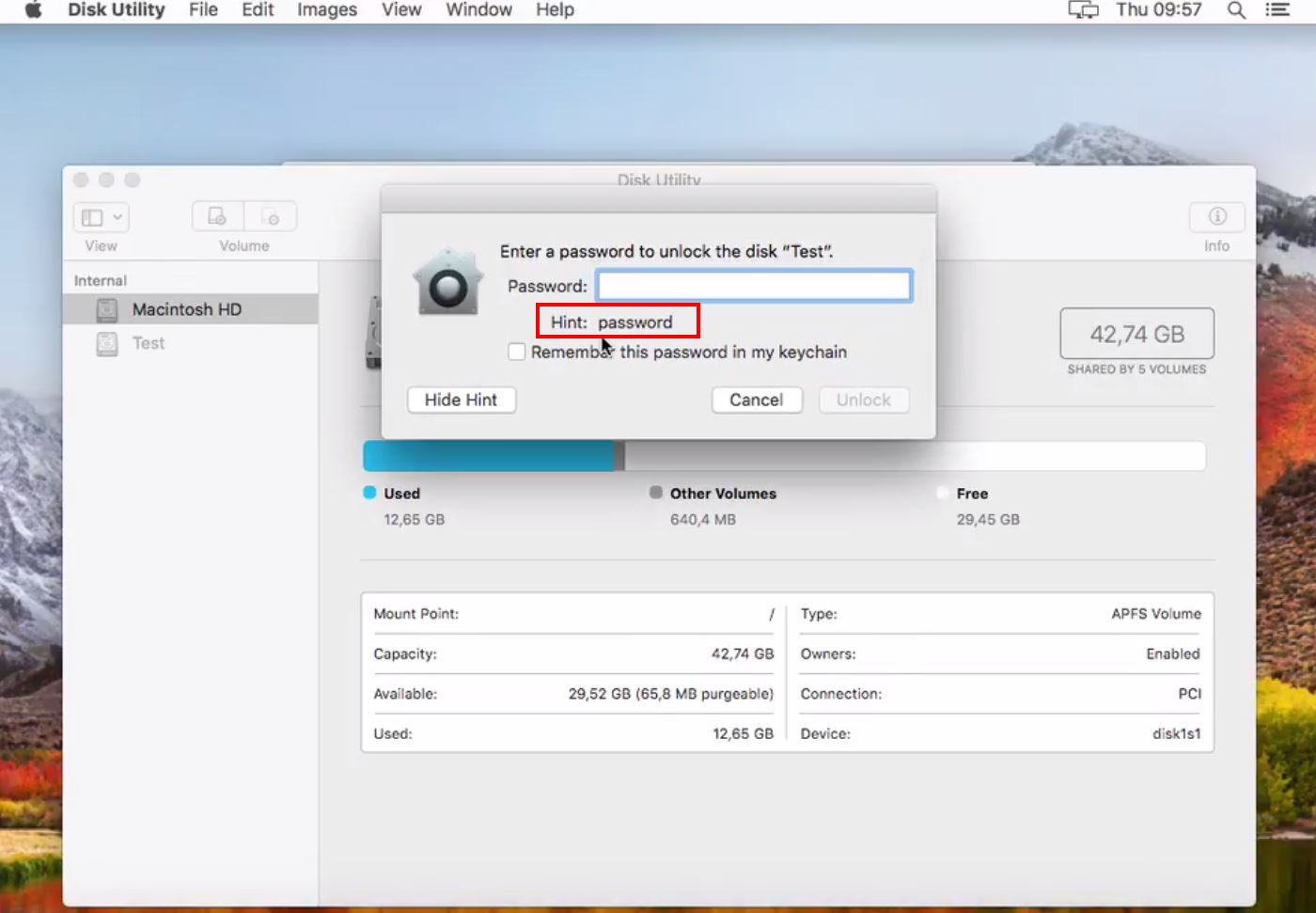The height and width of the screenshot is (913, 1316).
Task: Click the Info toolbar icon
Action: pyautogui.click(x=1217, y=216)
